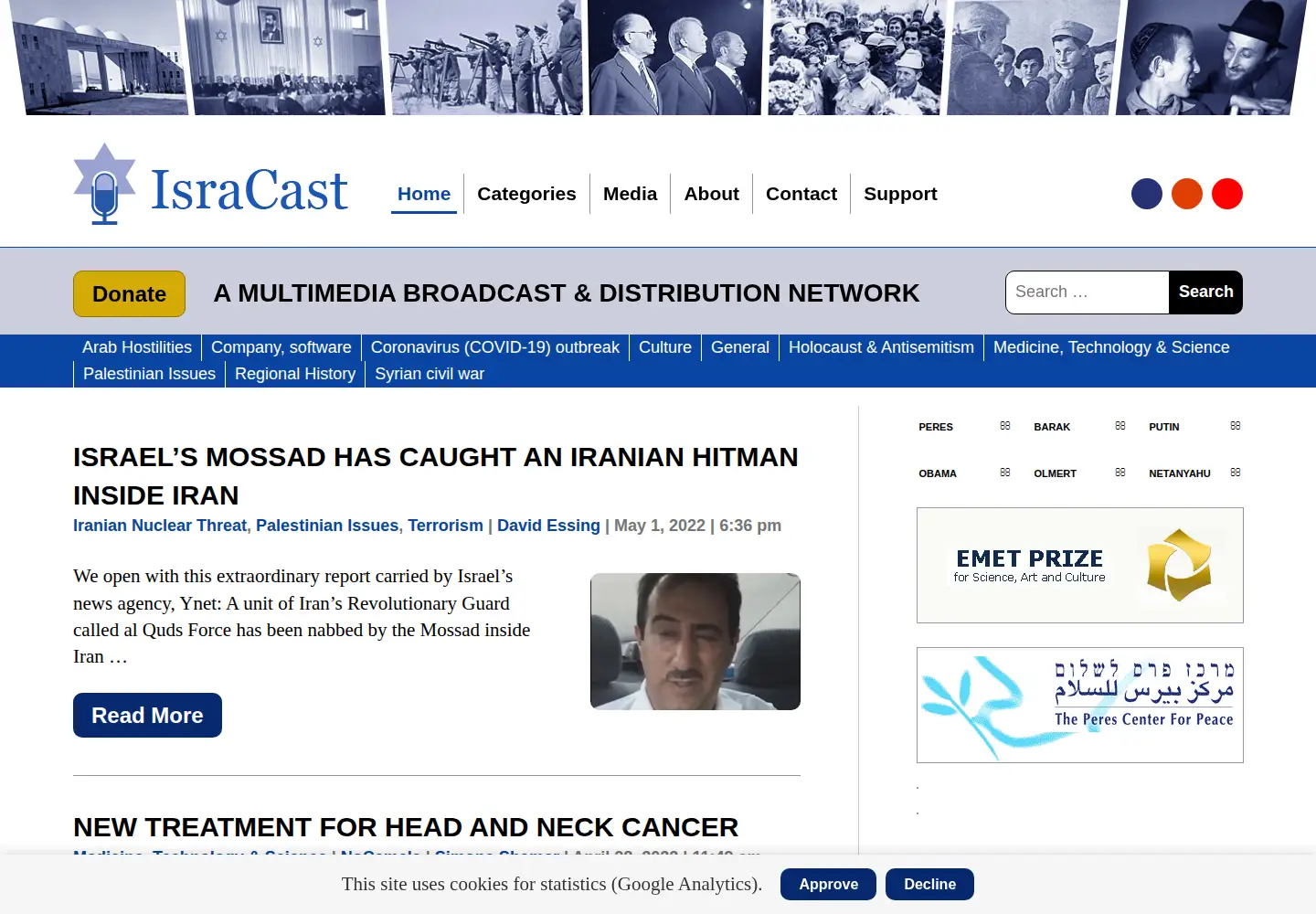The height and width of the screenshot is (914, 1316).
Task: Open the Regional History category
Action: pyautogui.click(x=295, y=374)
